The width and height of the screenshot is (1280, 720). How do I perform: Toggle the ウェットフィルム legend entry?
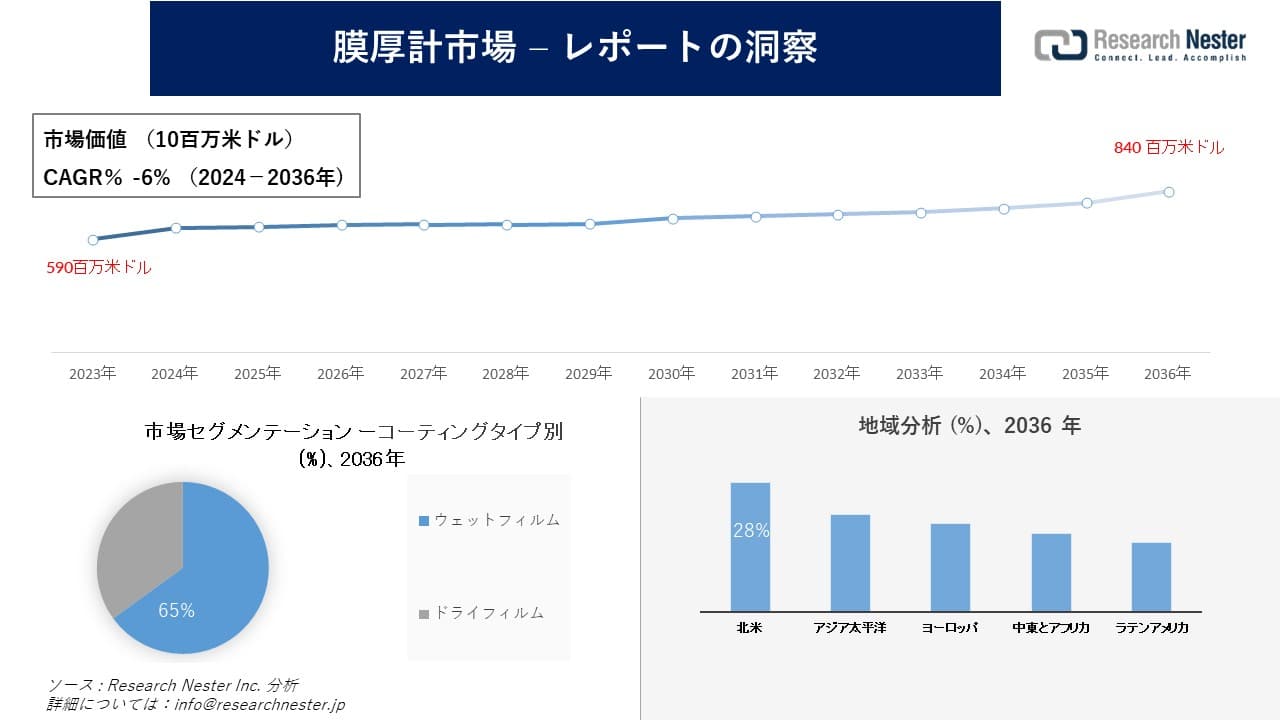point(490,520)
